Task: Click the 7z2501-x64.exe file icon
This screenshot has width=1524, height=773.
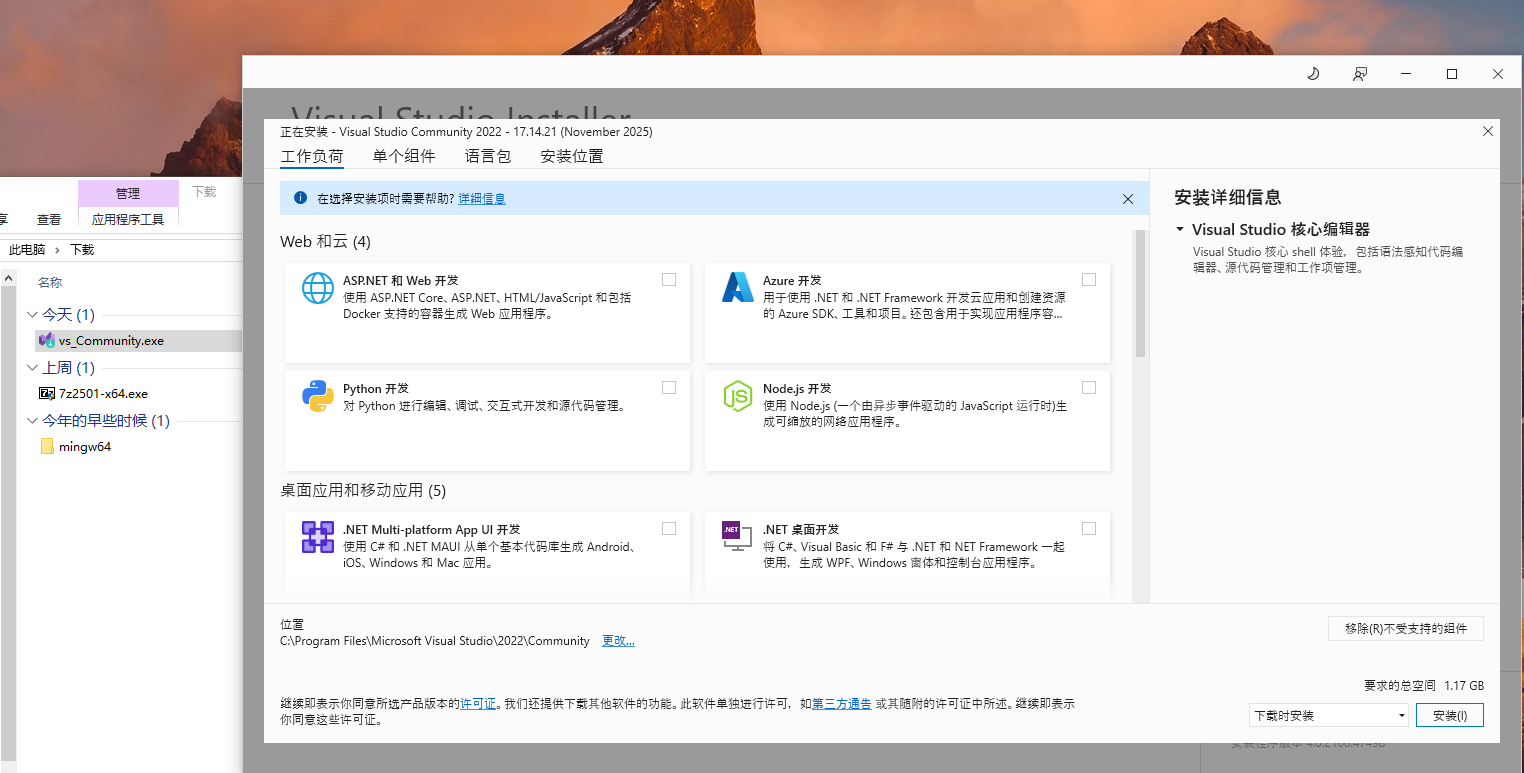Action: [46, 394]
